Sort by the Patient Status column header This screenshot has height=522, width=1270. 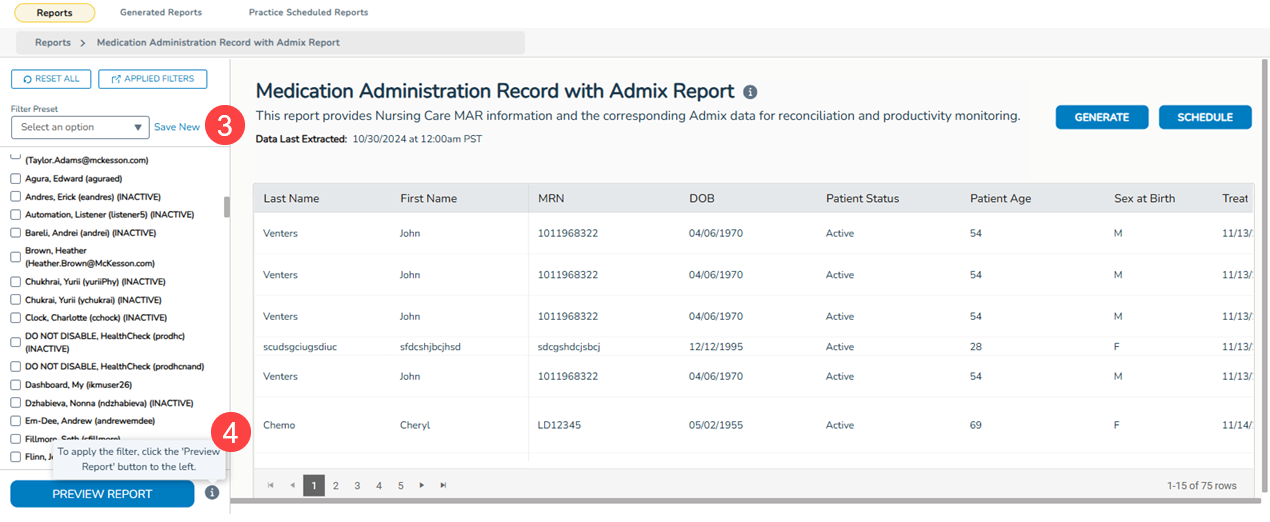click(862, 198)
